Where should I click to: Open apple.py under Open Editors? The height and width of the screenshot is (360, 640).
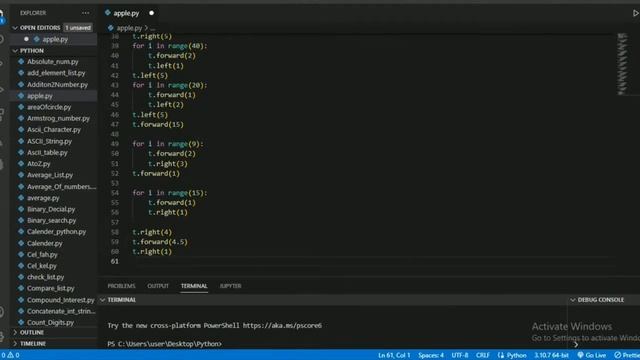click(x=54, y=39)
